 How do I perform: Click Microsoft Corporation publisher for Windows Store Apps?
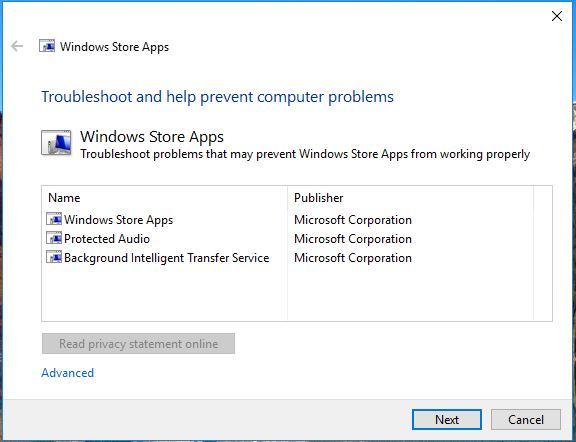(353, 220)
